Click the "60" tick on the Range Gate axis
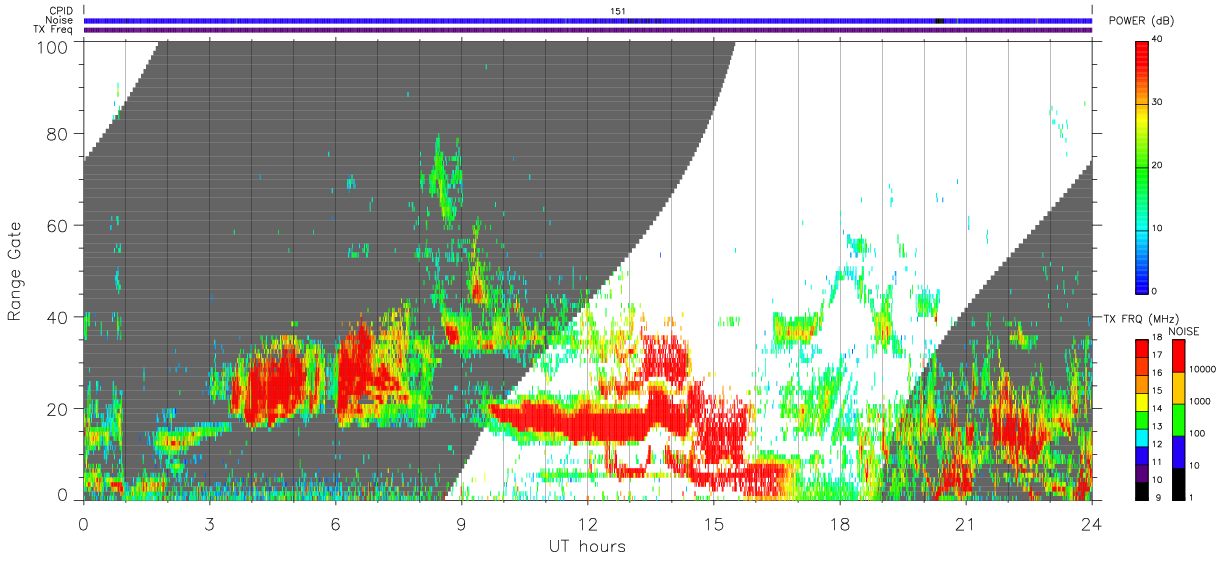 [x=58, y=226]
